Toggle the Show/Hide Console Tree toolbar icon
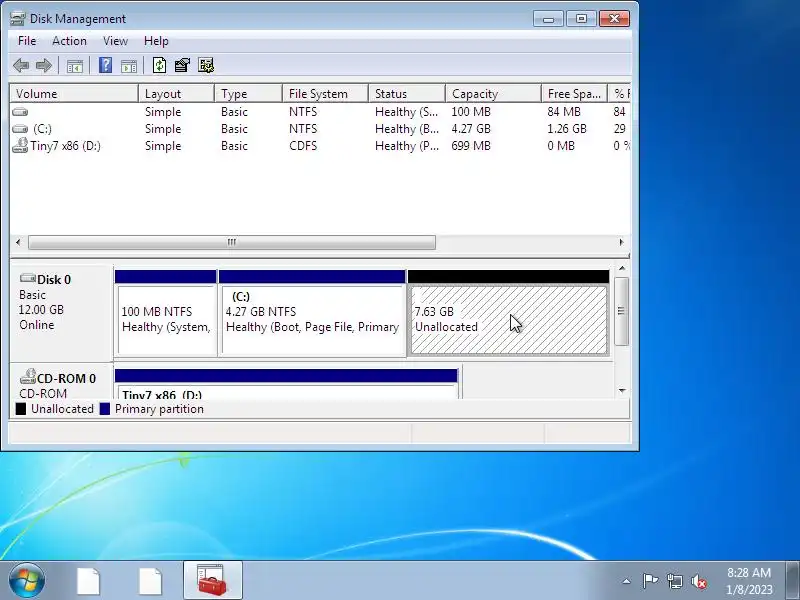The height and width of the screenshot is (600, 800). [74, 66]
